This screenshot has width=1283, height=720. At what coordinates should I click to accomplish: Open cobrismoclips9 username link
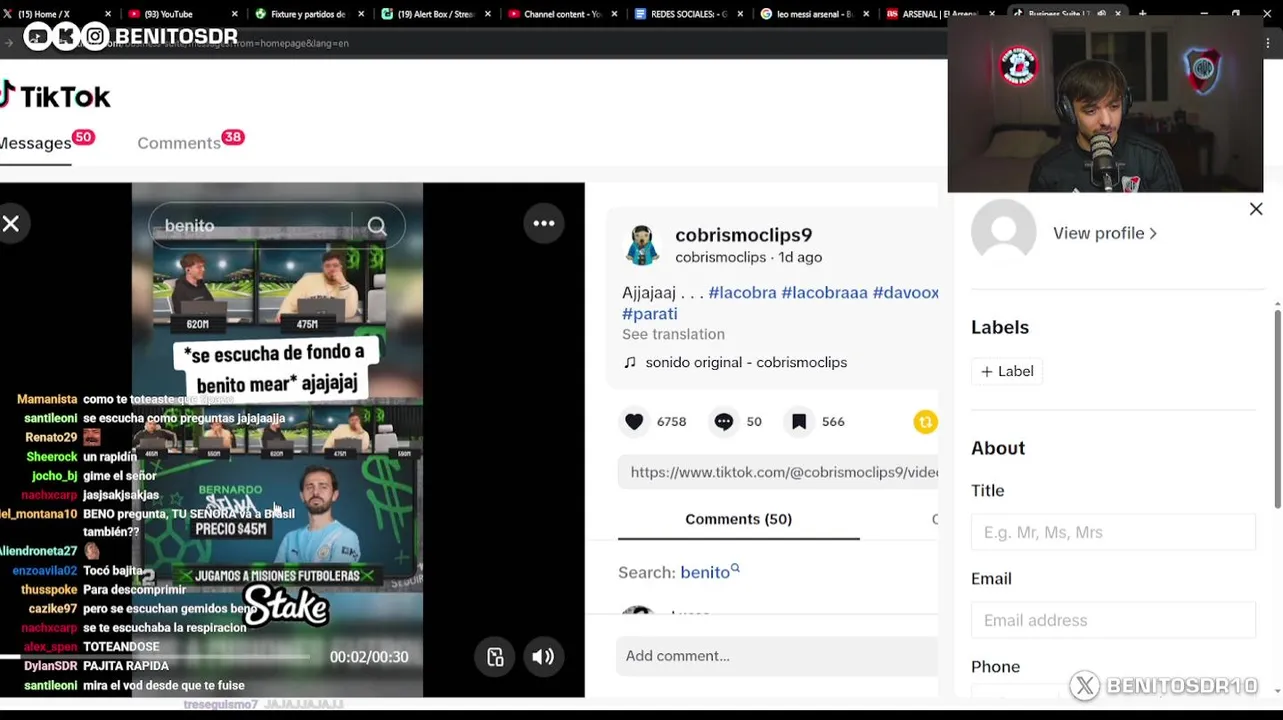(x=743, y=235)
